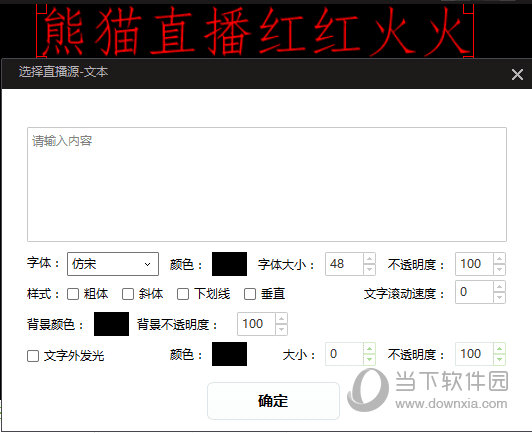Increase glow 不透明度 with up arrow
532x433 pixels.
[x=499, y=349]
